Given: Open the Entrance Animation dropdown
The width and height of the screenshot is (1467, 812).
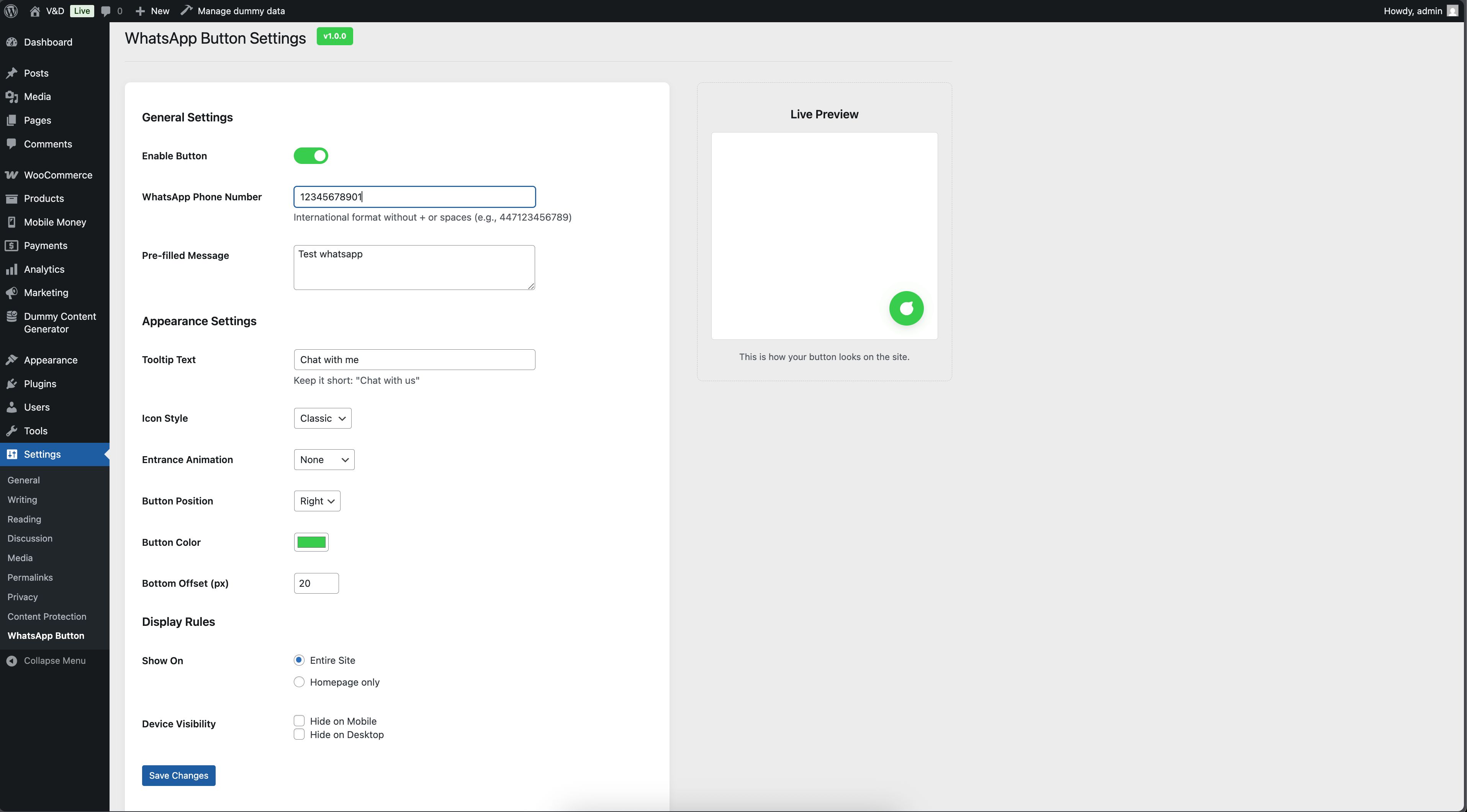Looking at the screenshot, I should click(x=324, y=460).
